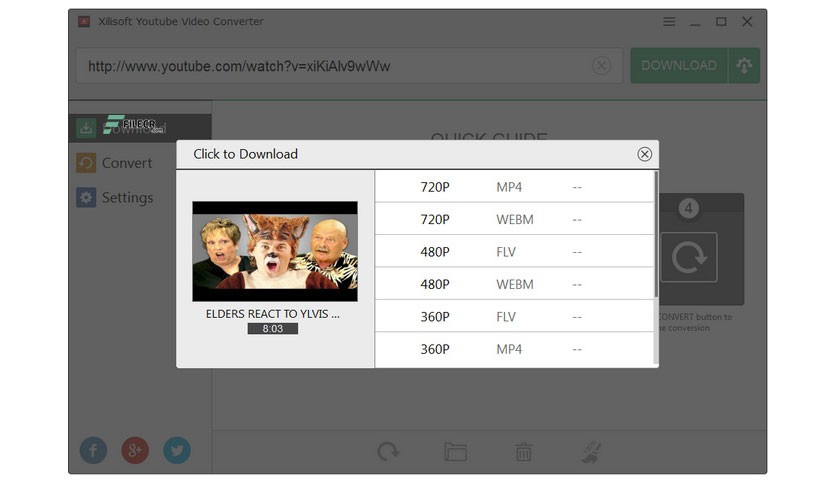Click the Xilisoft app icon in title bar

click(x=84, y=21)
